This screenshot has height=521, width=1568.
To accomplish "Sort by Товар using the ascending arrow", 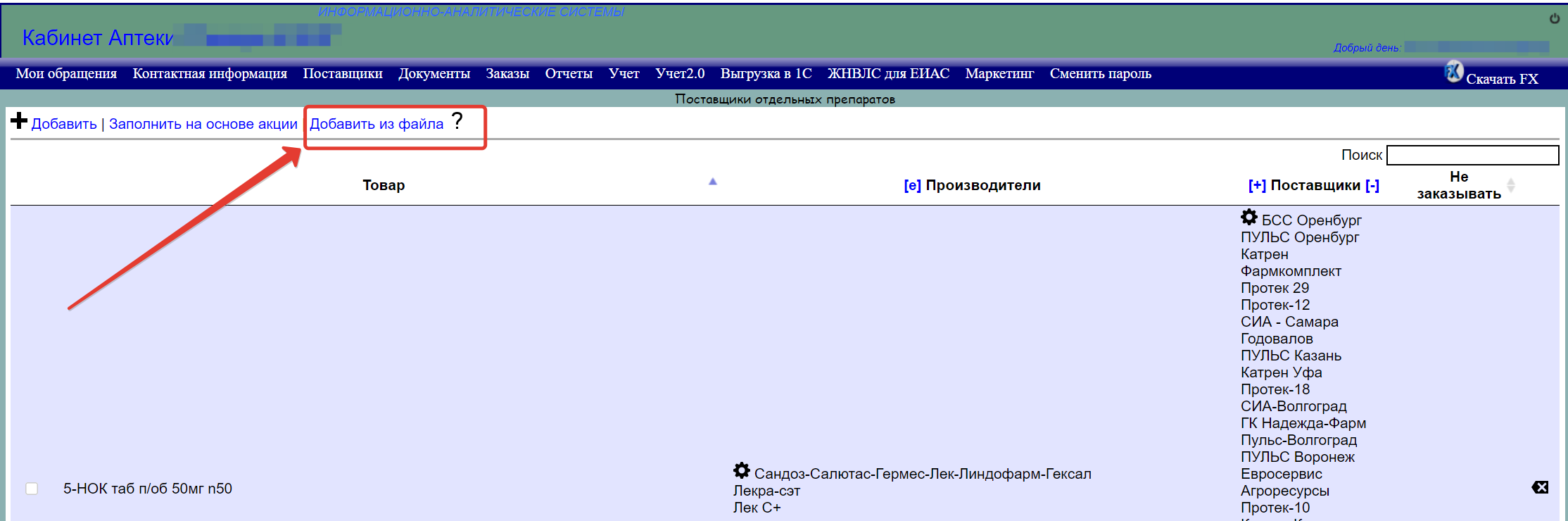I will pyautogui.click(x=712, y=182).
